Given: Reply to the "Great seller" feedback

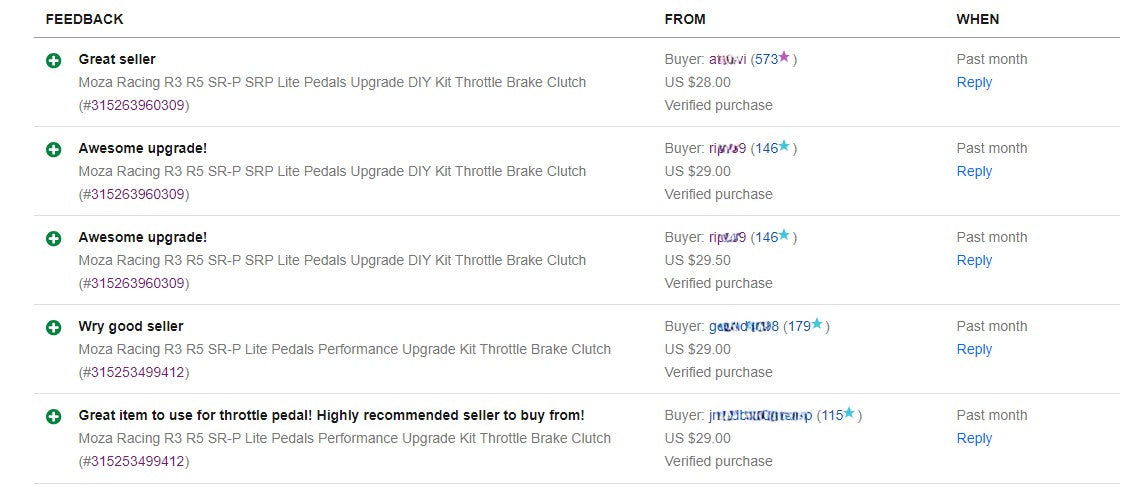Looking at the screenshot, I should (x=974, y=82).
